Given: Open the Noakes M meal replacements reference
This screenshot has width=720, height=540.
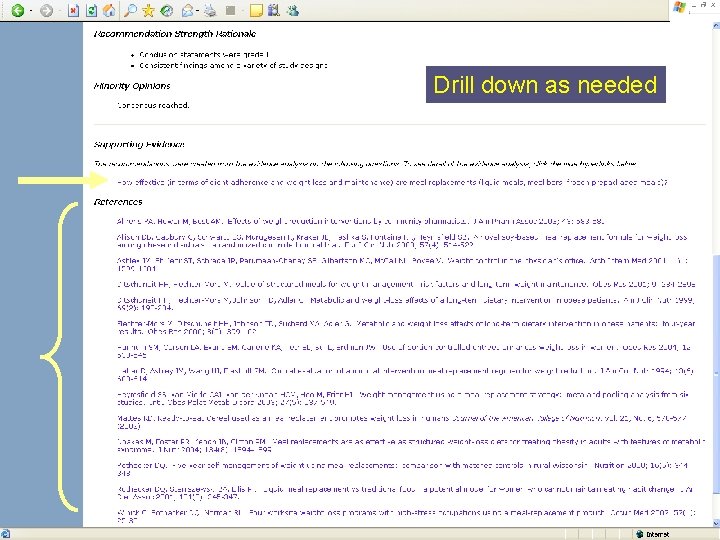Looking at the screenshot, I should (x=411, y=445).
